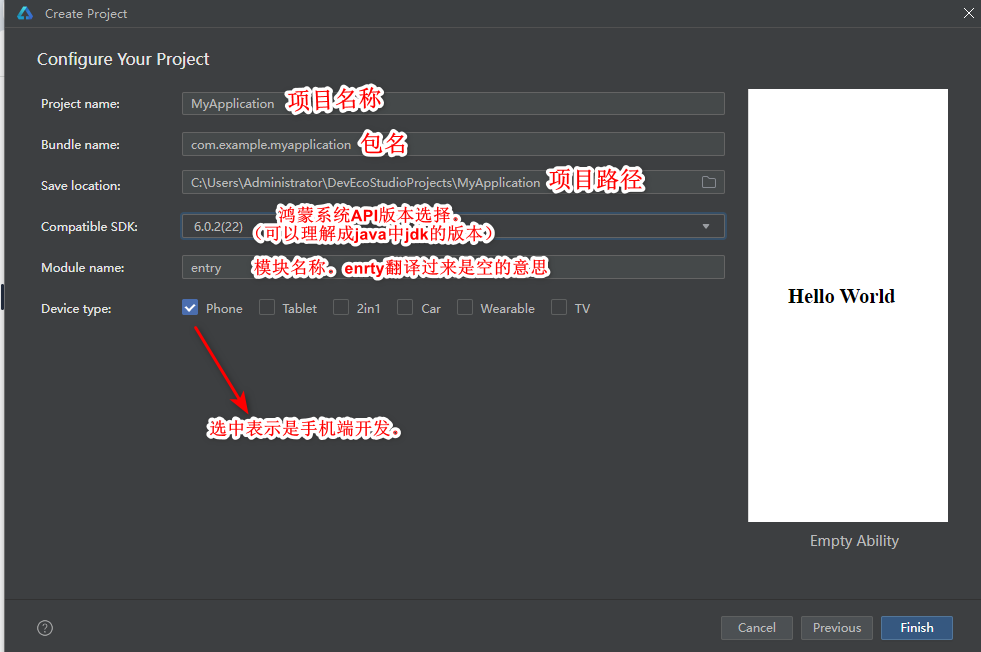
Task: Click the DevEco Studio logo icon
Action: tap(25, 14)
